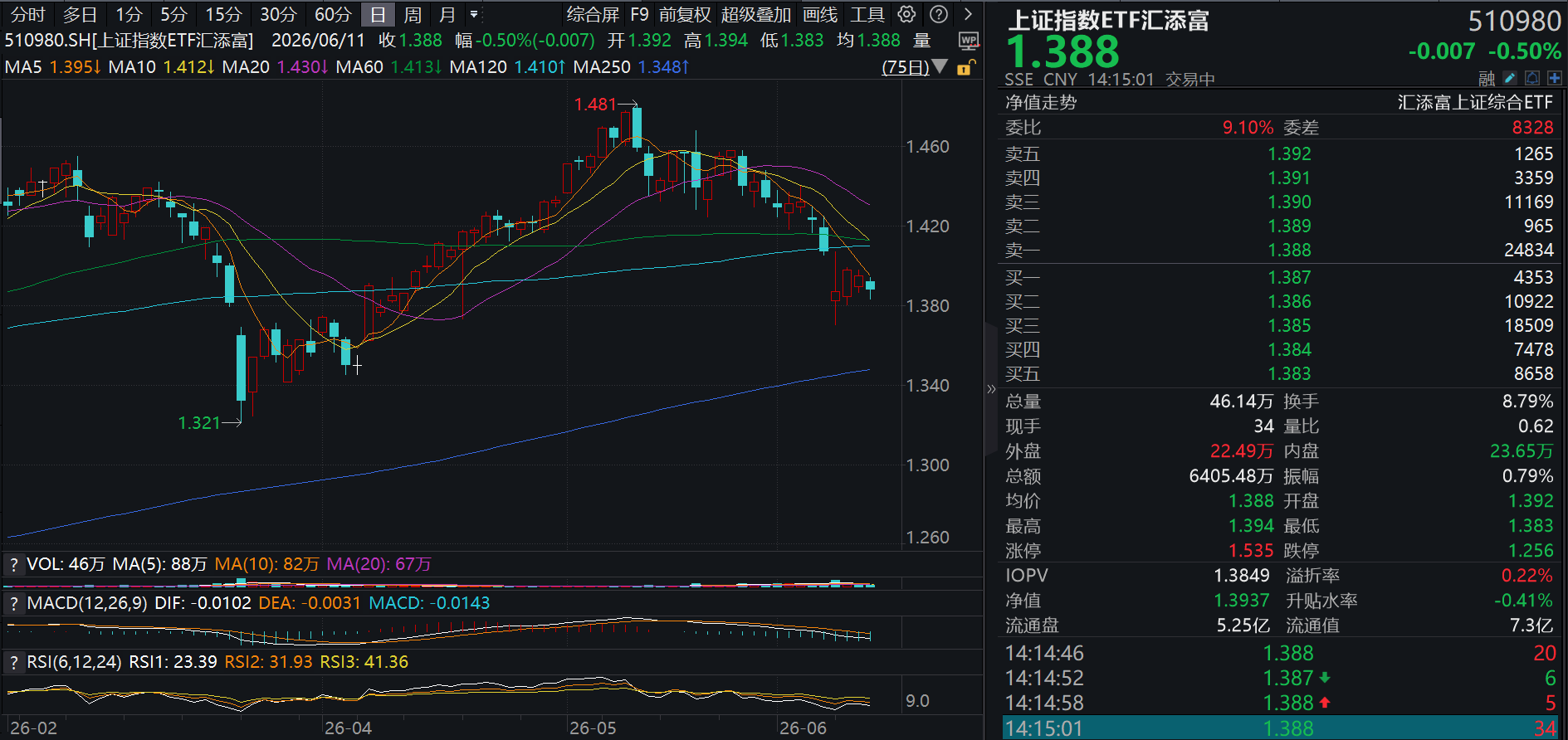The width and height of the screenshot is (1568, 740).
Task: Open F9 deep info
Action: pyautogui.click(x=639, y=14)
